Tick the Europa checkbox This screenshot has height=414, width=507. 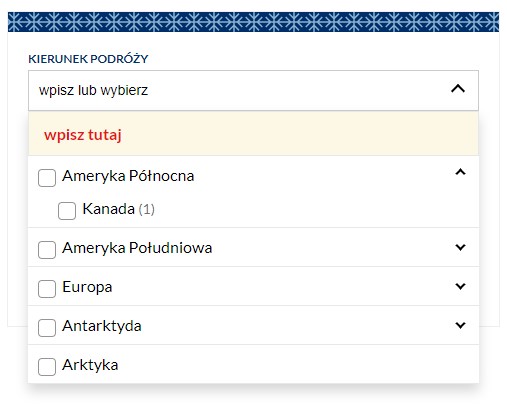tap(47, 289)
